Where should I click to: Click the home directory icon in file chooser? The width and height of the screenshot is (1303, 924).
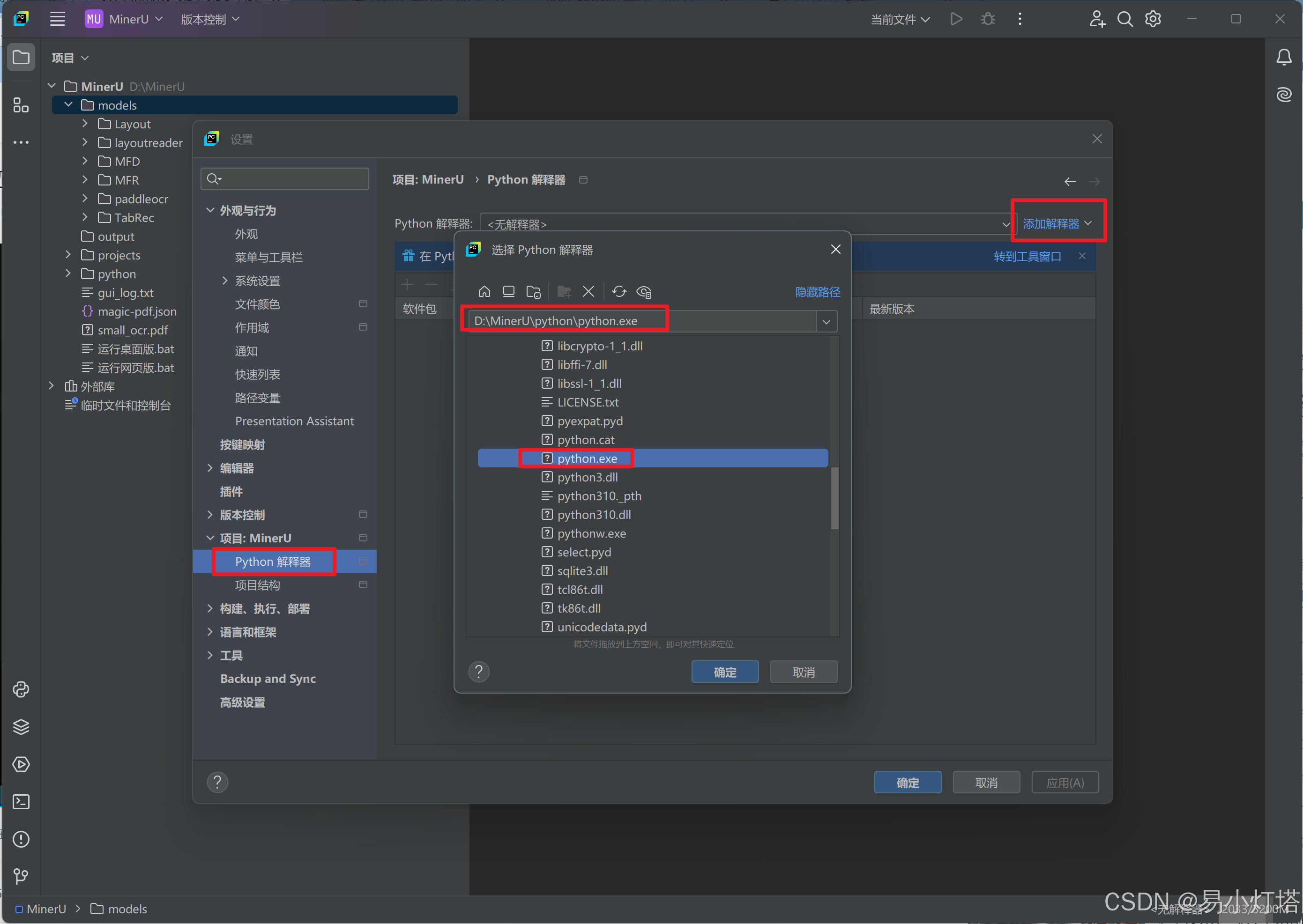[484, 292]
